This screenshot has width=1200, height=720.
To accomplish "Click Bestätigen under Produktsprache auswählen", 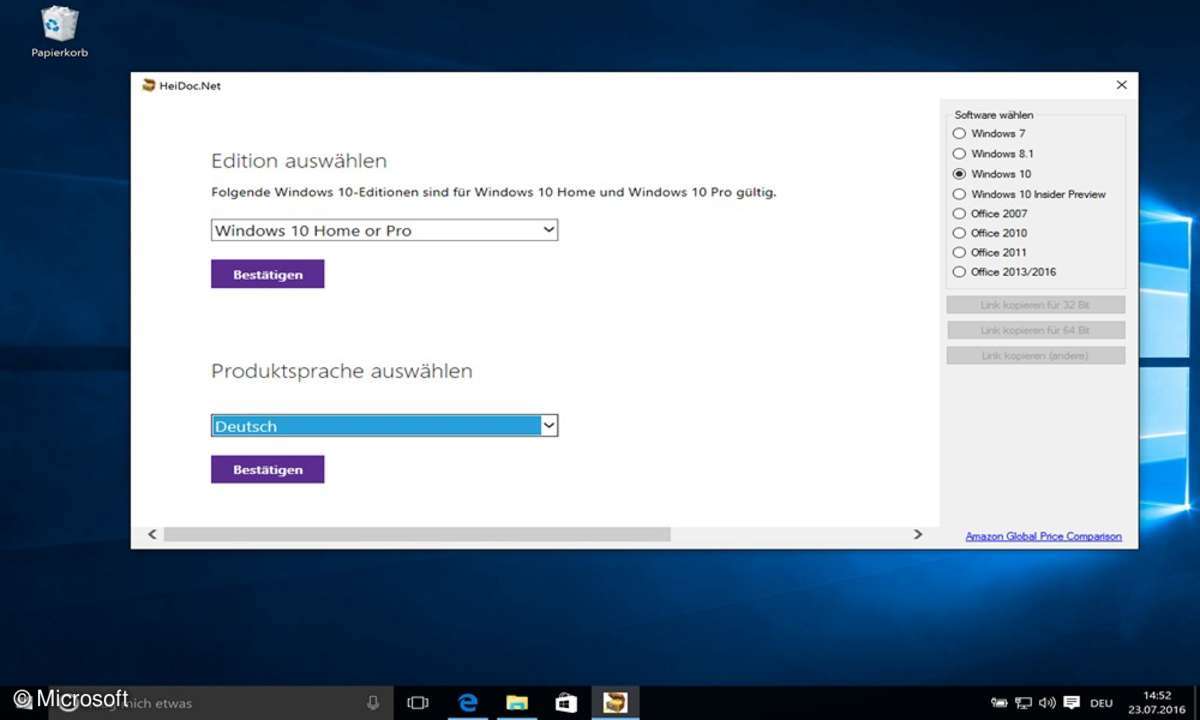I will pos(267,469).
